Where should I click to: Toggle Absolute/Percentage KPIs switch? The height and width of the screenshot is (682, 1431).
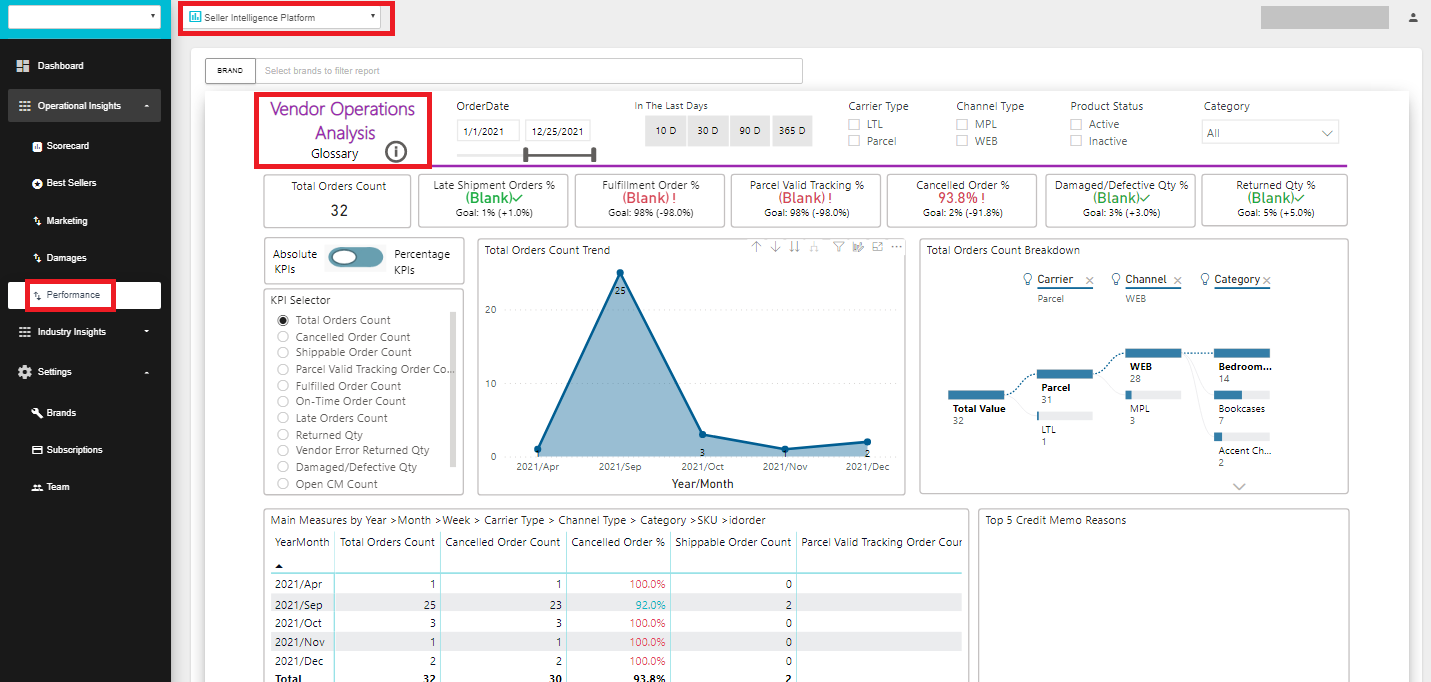356,257
